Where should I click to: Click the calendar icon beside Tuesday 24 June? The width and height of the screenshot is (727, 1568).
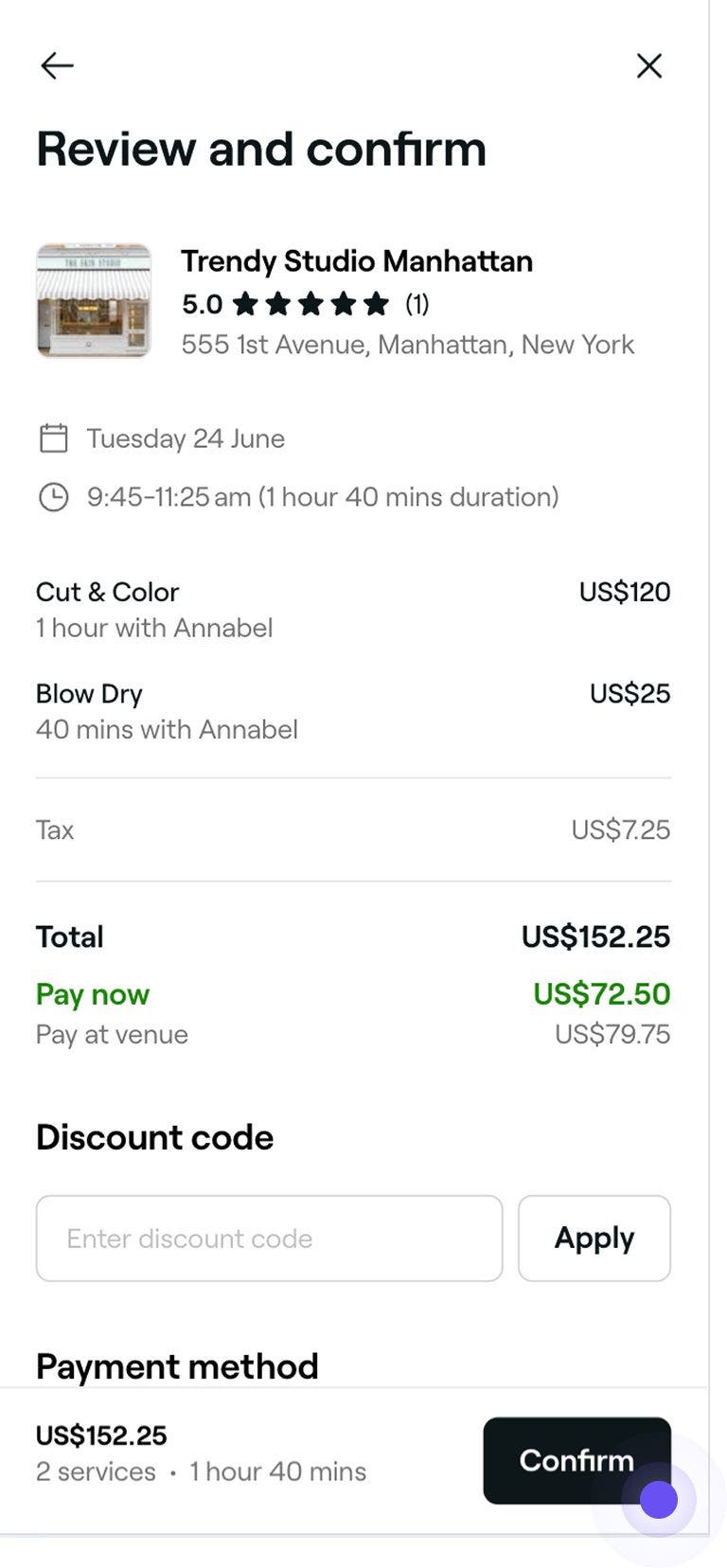pos(53,438)
